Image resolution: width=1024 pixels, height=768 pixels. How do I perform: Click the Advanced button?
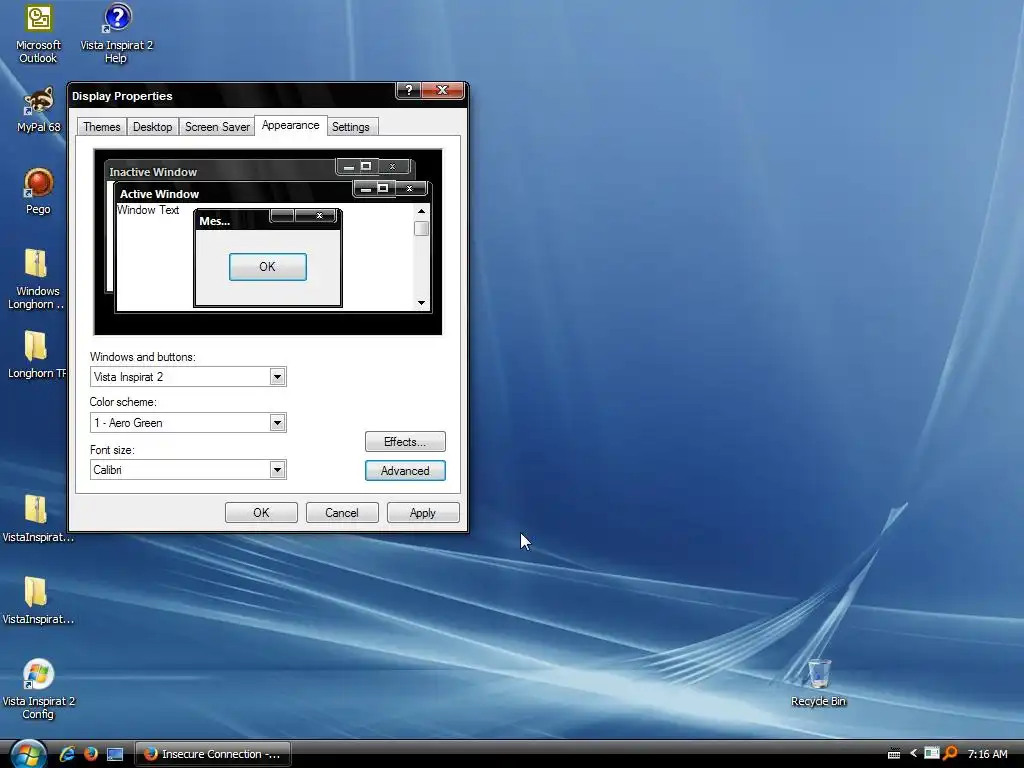pos(405,471)
